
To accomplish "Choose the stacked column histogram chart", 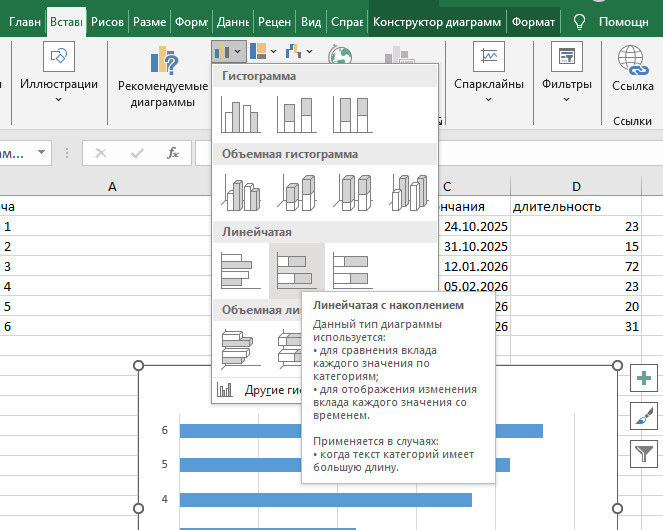I will [x=297, y=115].
